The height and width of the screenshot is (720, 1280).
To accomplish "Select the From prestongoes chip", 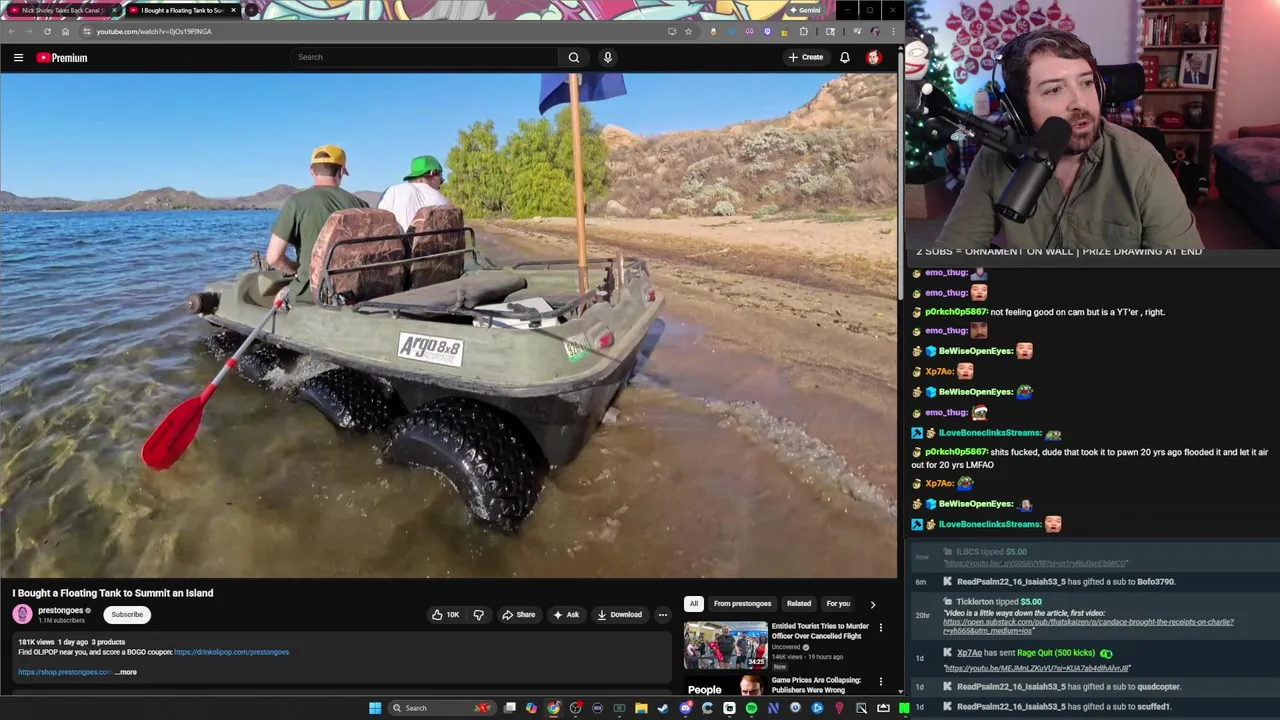I will 742,604.
